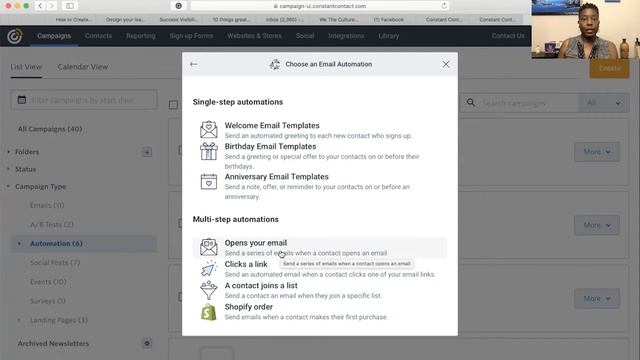The height and width of the screenshot is (360, 640).
Task: Open the first campaign's More dropdown
Action: 597,152
